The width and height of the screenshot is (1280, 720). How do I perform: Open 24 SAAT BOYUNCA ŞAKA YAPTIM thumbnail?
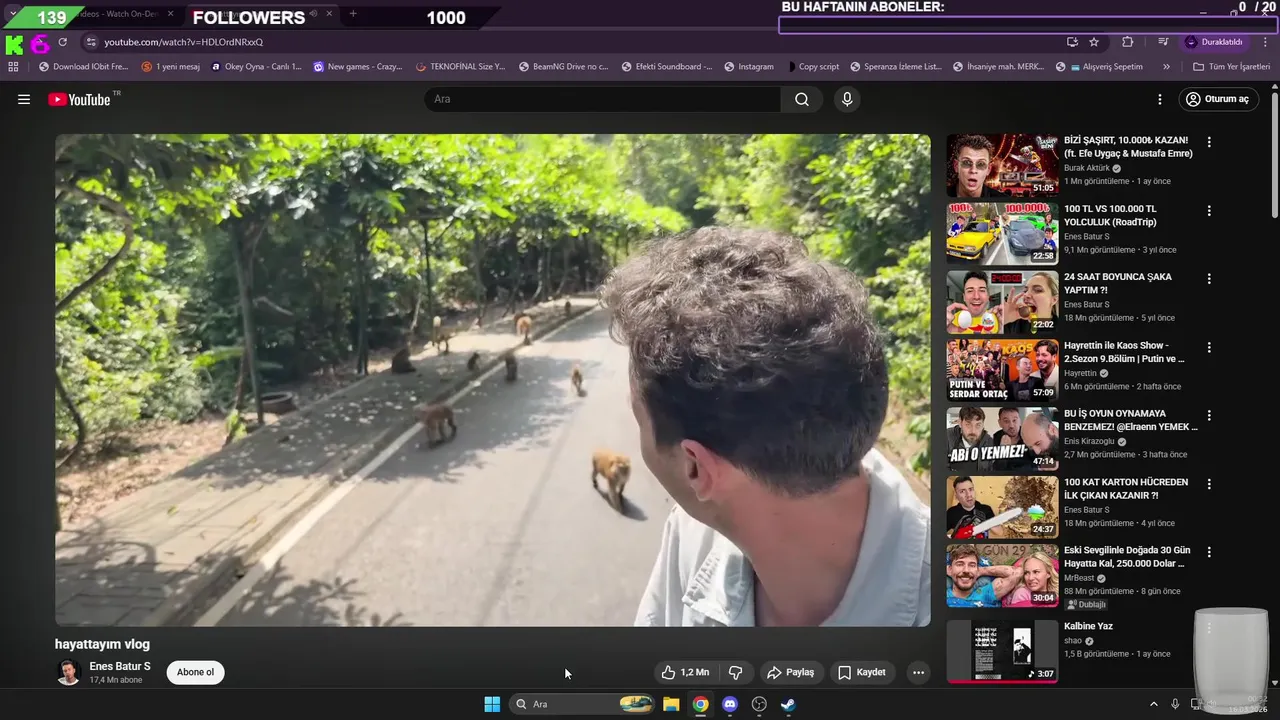(1002, 302)
